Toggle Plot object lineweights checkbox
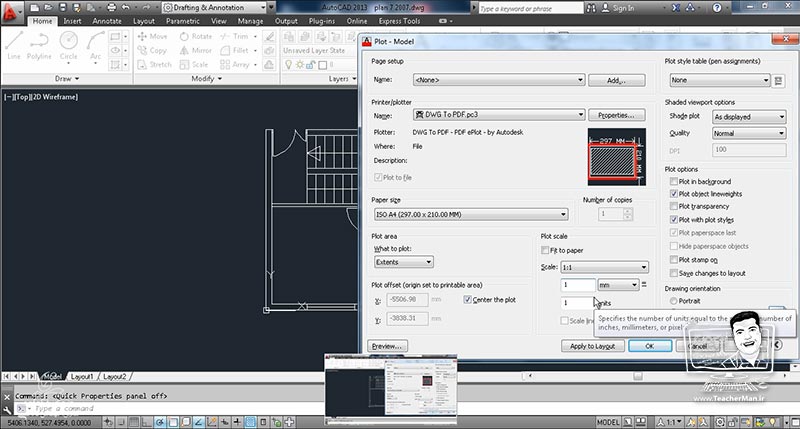 coord(673,194)
